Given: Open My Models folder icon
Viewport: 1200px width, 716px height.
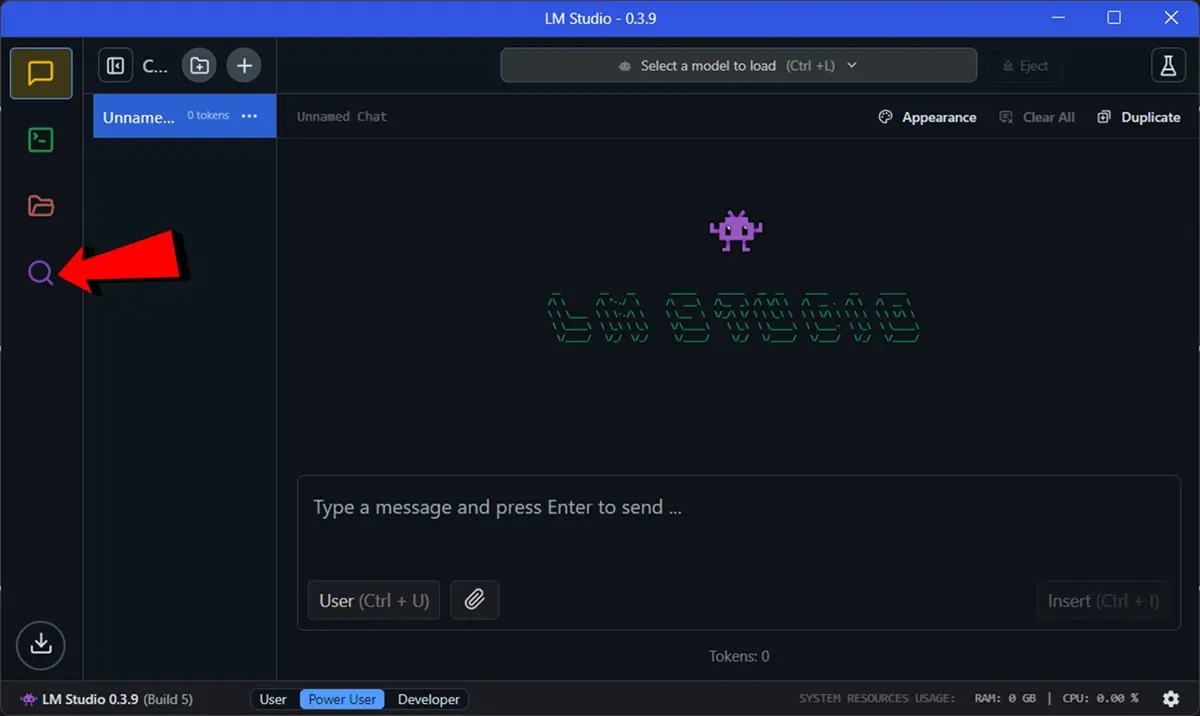Looking at the screenshot, I should [x=41, y=206].
